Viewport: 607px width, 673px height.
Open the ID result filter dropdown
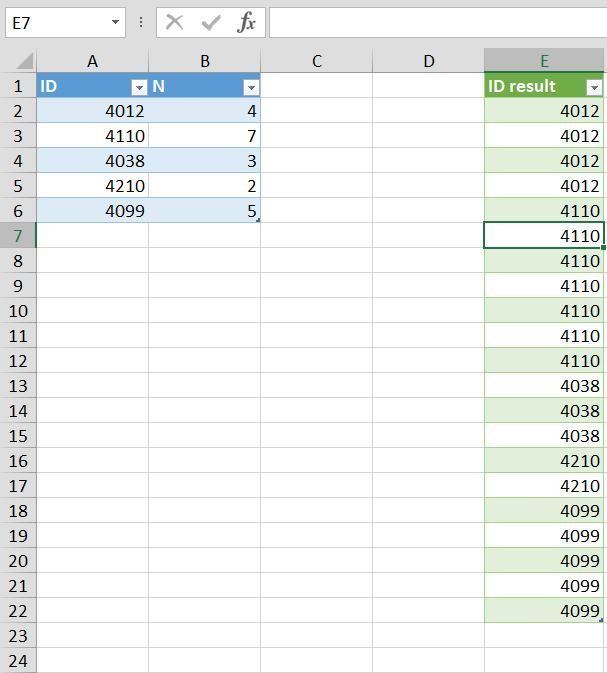tap(594, 88)
